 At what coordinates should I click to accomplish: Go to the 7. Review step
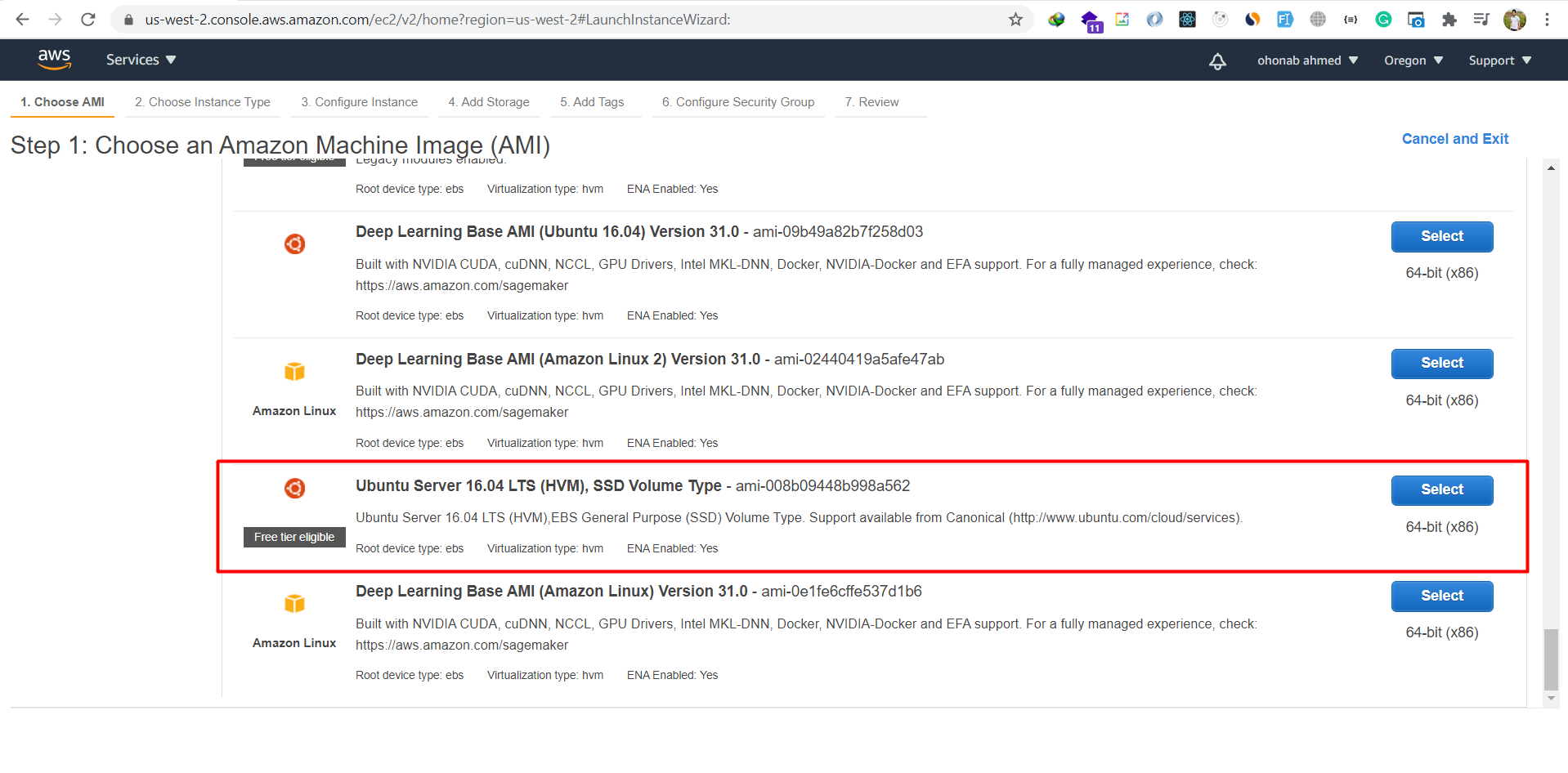point(871,102)
